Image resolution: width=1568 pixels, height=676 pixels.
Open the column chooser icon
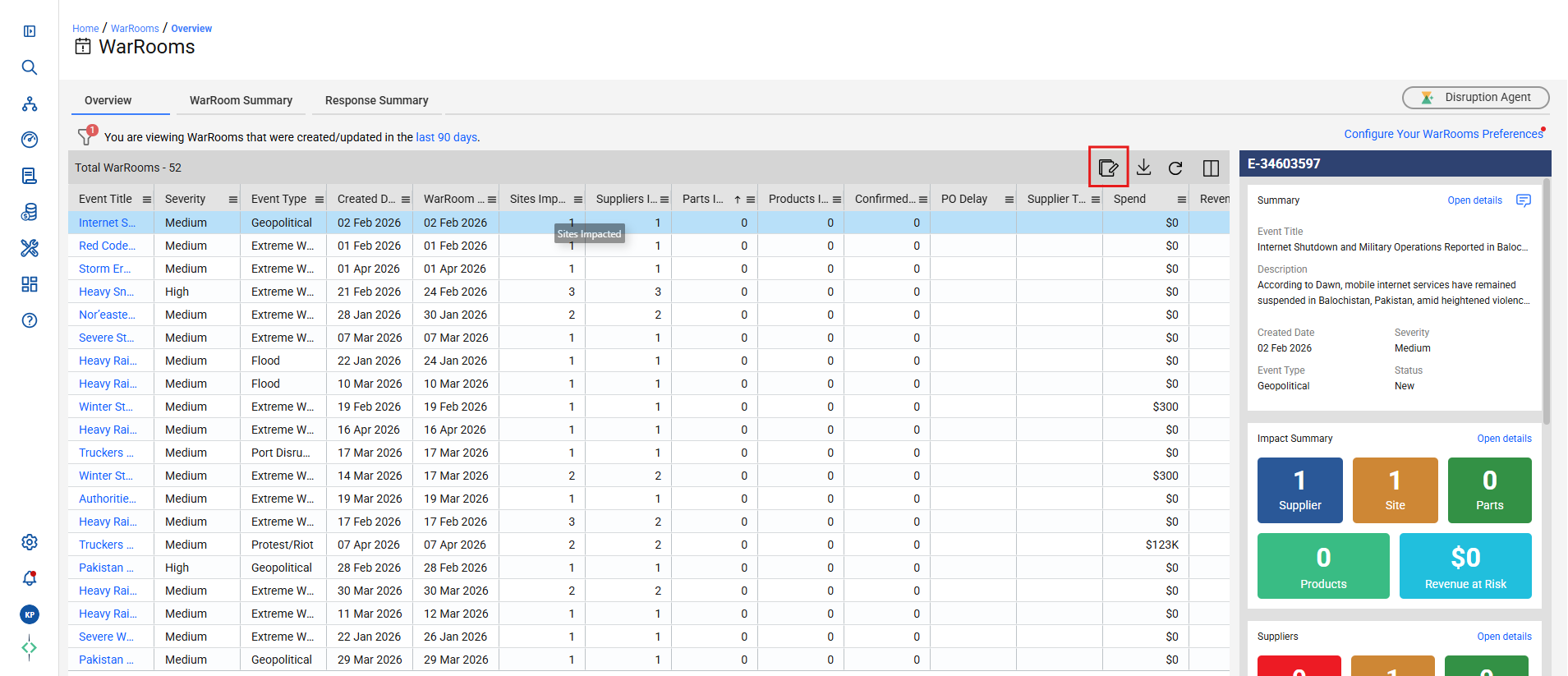point(1211,168)
